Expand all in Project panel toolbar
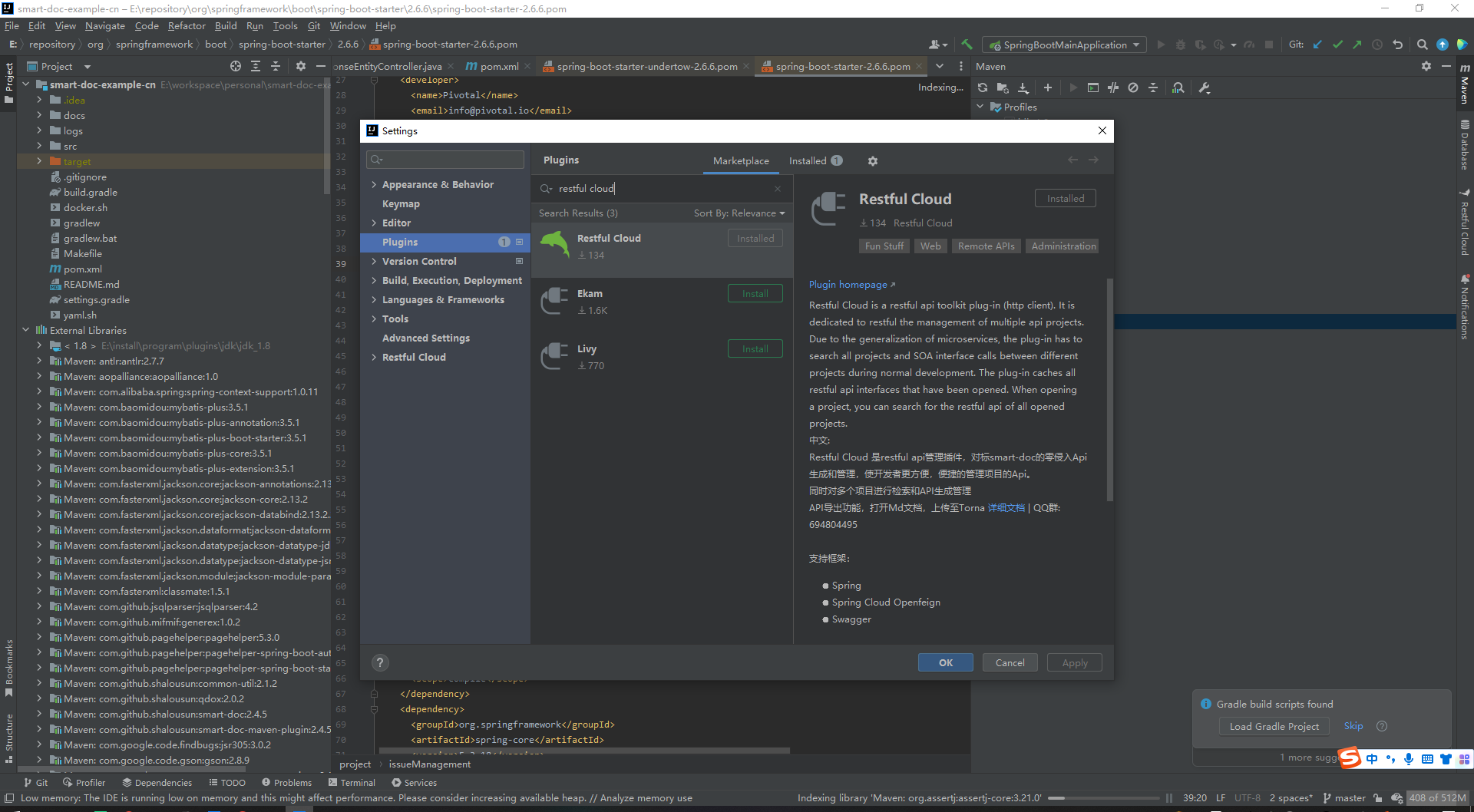This screenshot has height=812, width=1474. coord(256,66)
